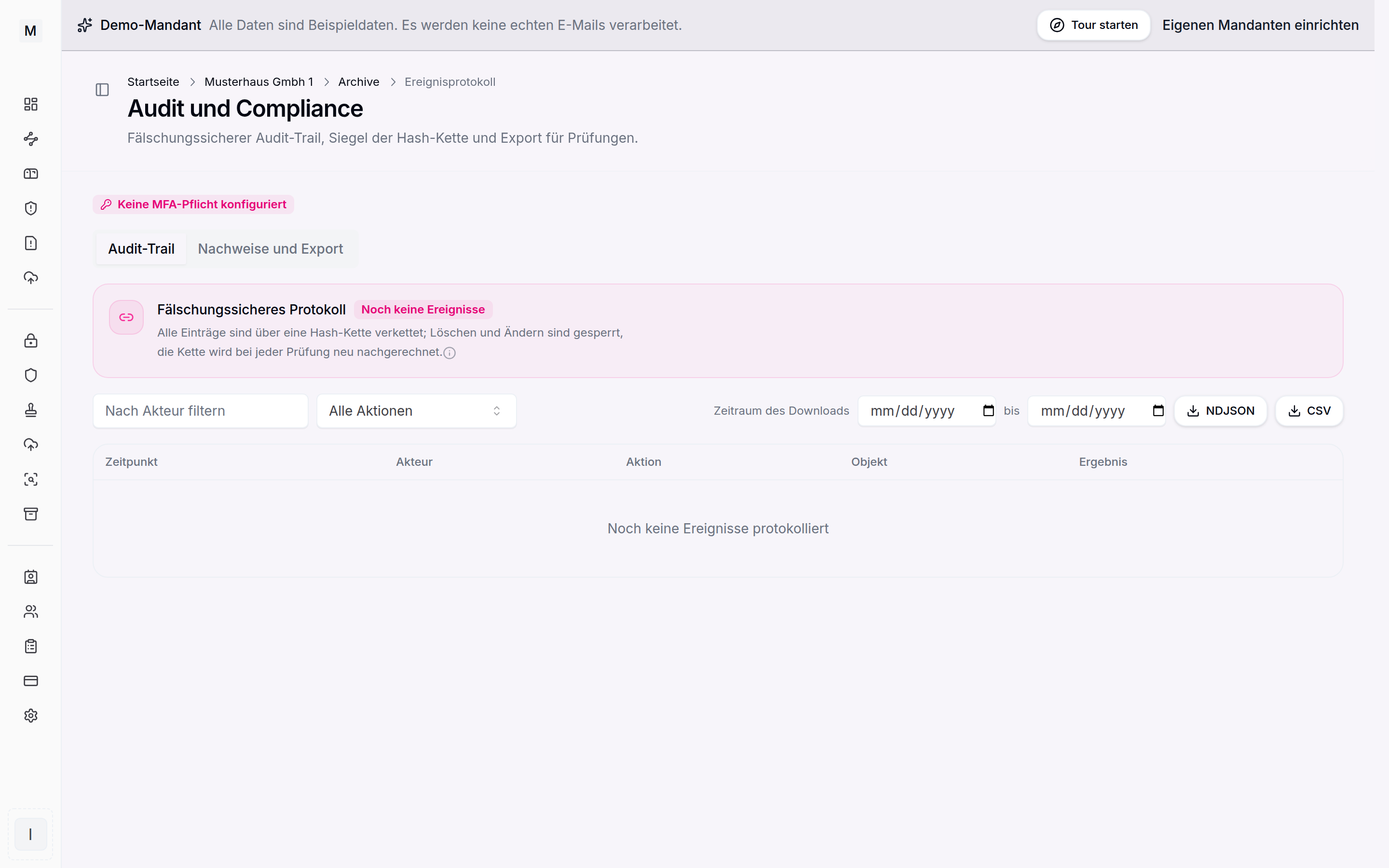Click 'Keine MFA-Pflicht konfiguriert' badge
The width and height of the screenshot is (1389, 868).
pos(193,204)
